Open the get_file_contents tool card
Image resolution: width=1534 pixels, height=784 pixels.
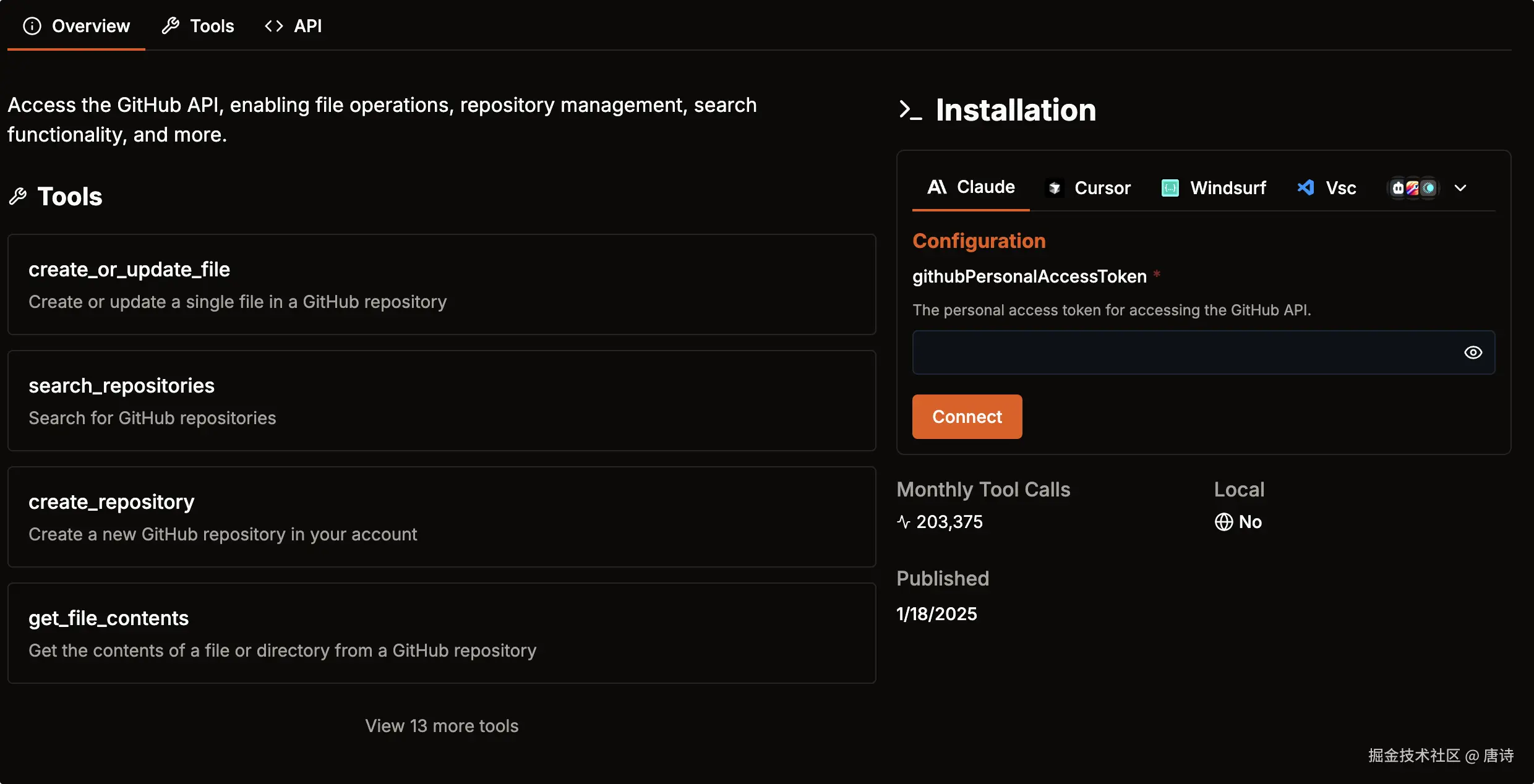click(x=442, y=633)
